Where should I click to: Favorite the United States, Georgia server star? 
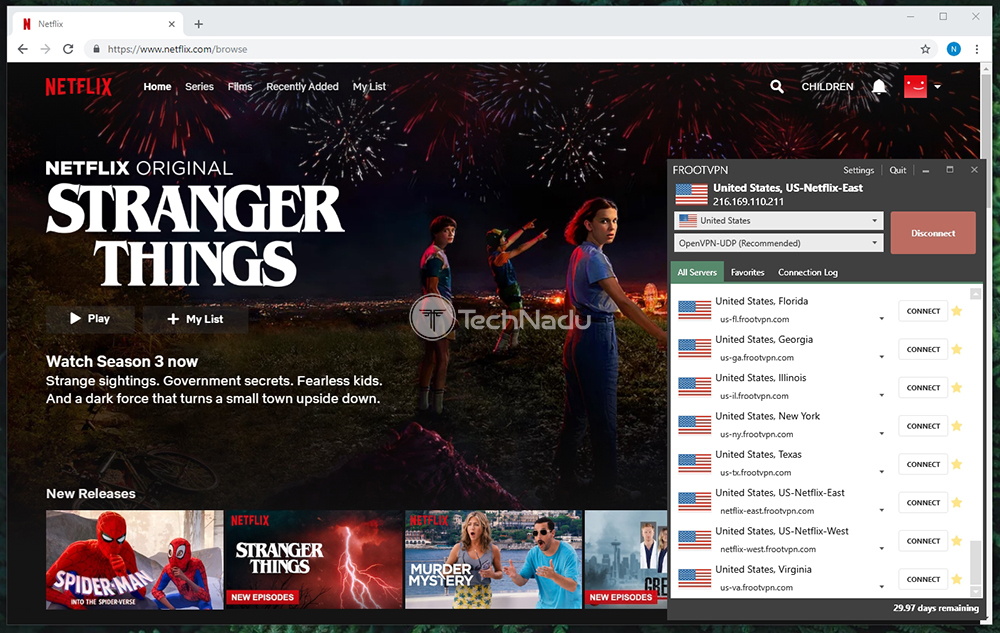957,349
